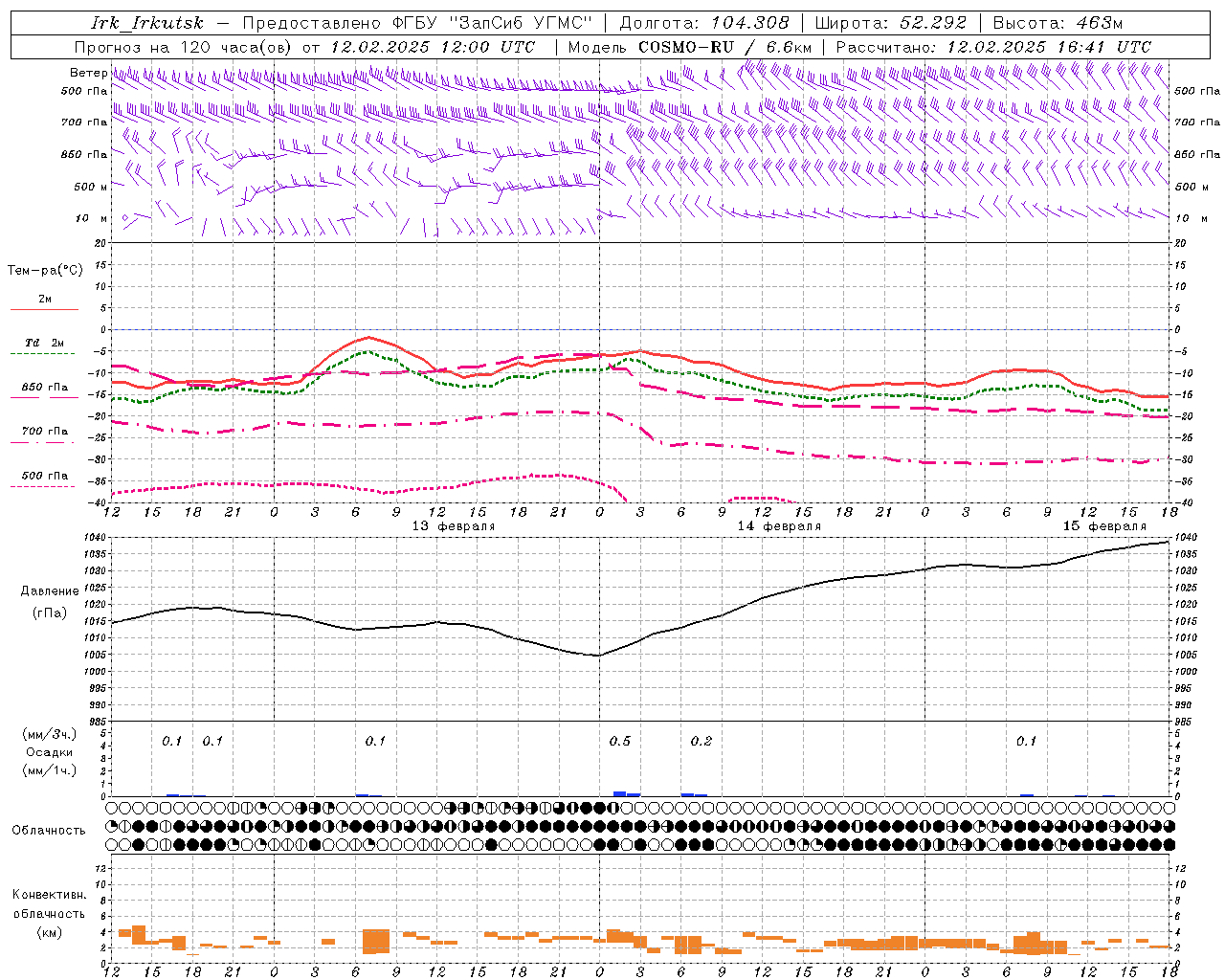Click the 13 февраля date label

click(x=454, y=526)
